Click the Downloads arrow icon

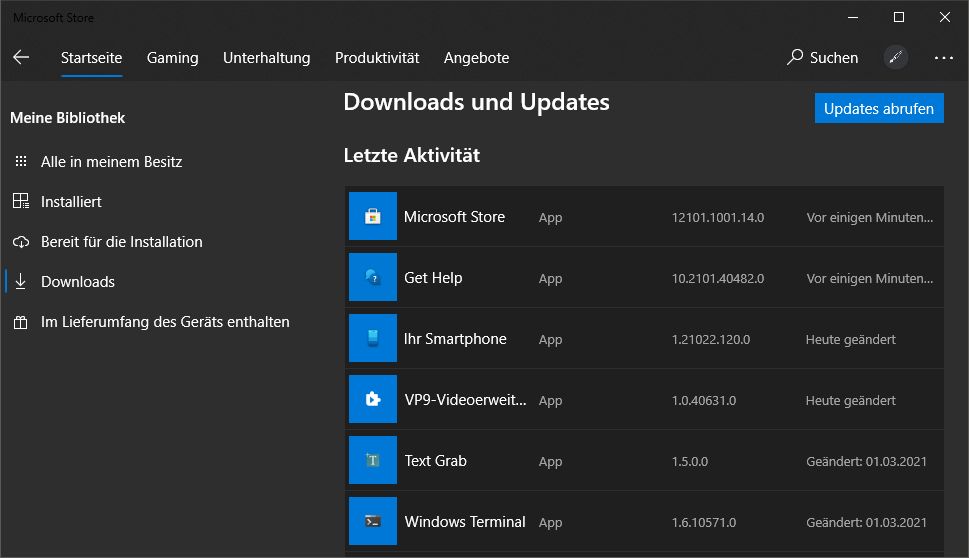point(21,282)
